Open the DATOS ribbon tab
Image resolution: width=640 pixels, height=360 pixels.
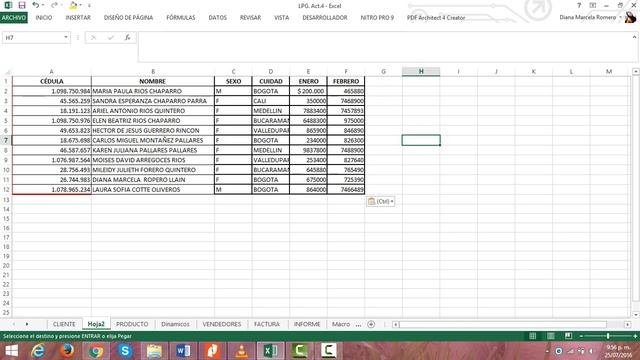pos(218,18)
